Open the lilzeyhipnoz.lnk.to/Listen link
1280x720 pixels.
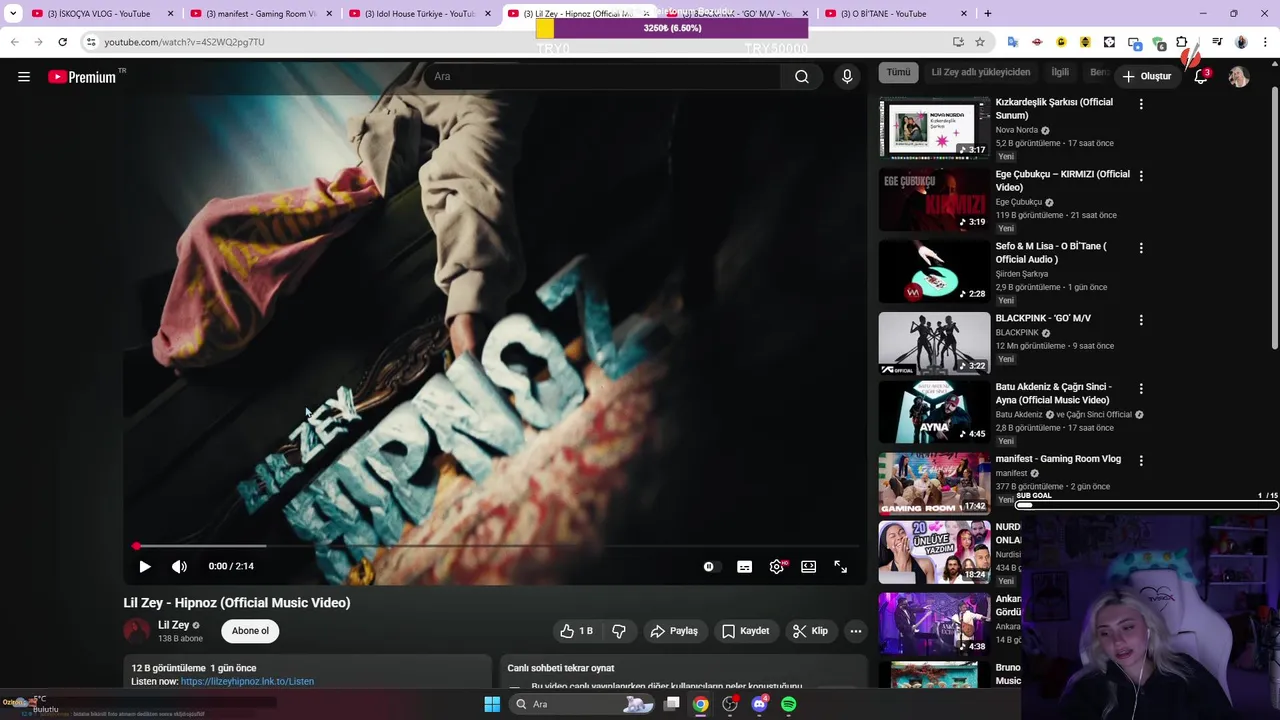tap(247, 682)
